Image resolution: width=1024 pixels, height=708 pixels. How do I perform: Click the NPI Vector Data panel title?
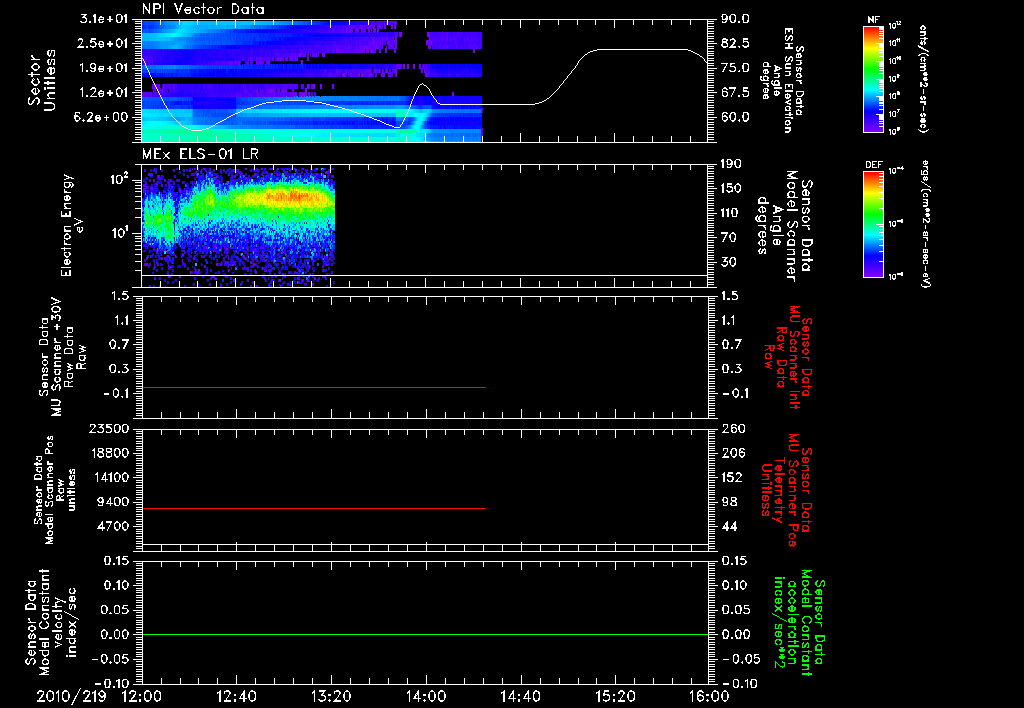pos(203,9)
